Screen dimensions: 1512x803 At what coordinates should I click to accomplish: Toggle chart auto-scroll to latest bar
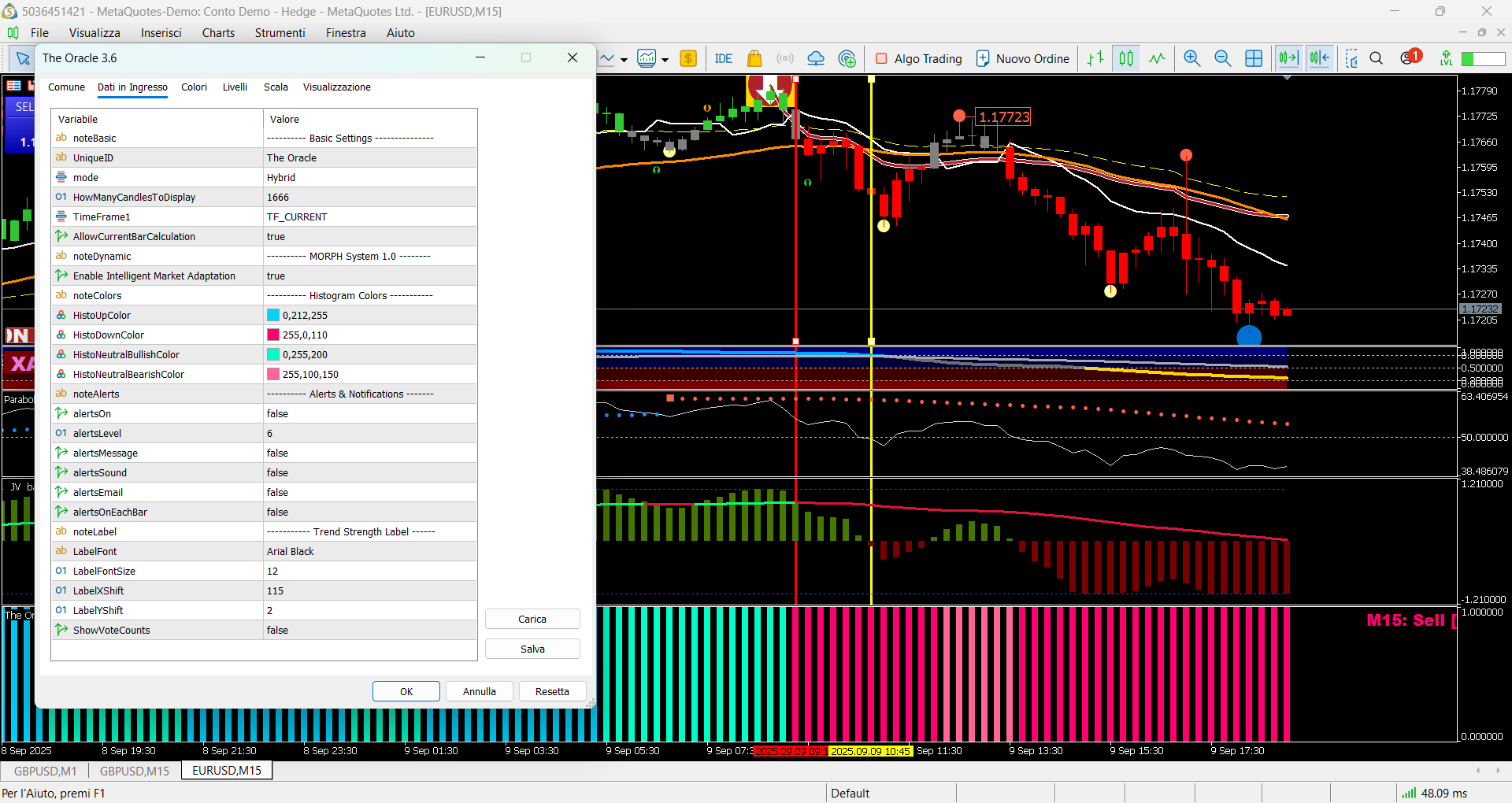tap(1288, 58)
